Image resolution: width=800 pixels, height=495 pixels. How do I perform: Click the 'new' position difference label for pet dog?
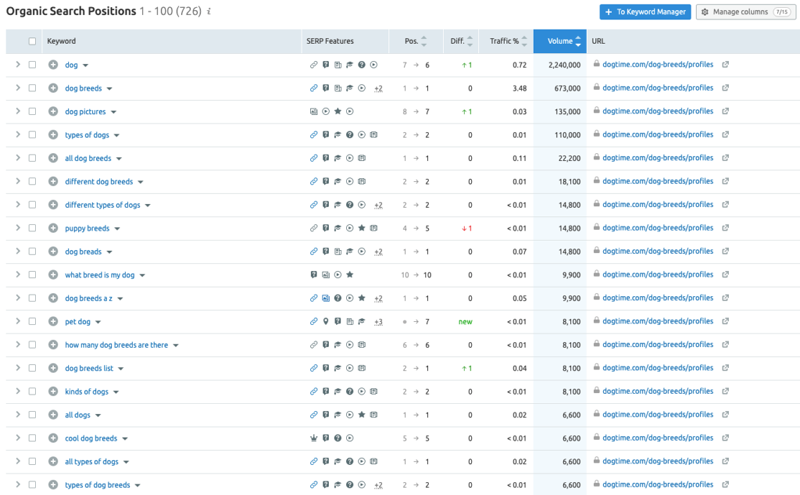point(465,321)
